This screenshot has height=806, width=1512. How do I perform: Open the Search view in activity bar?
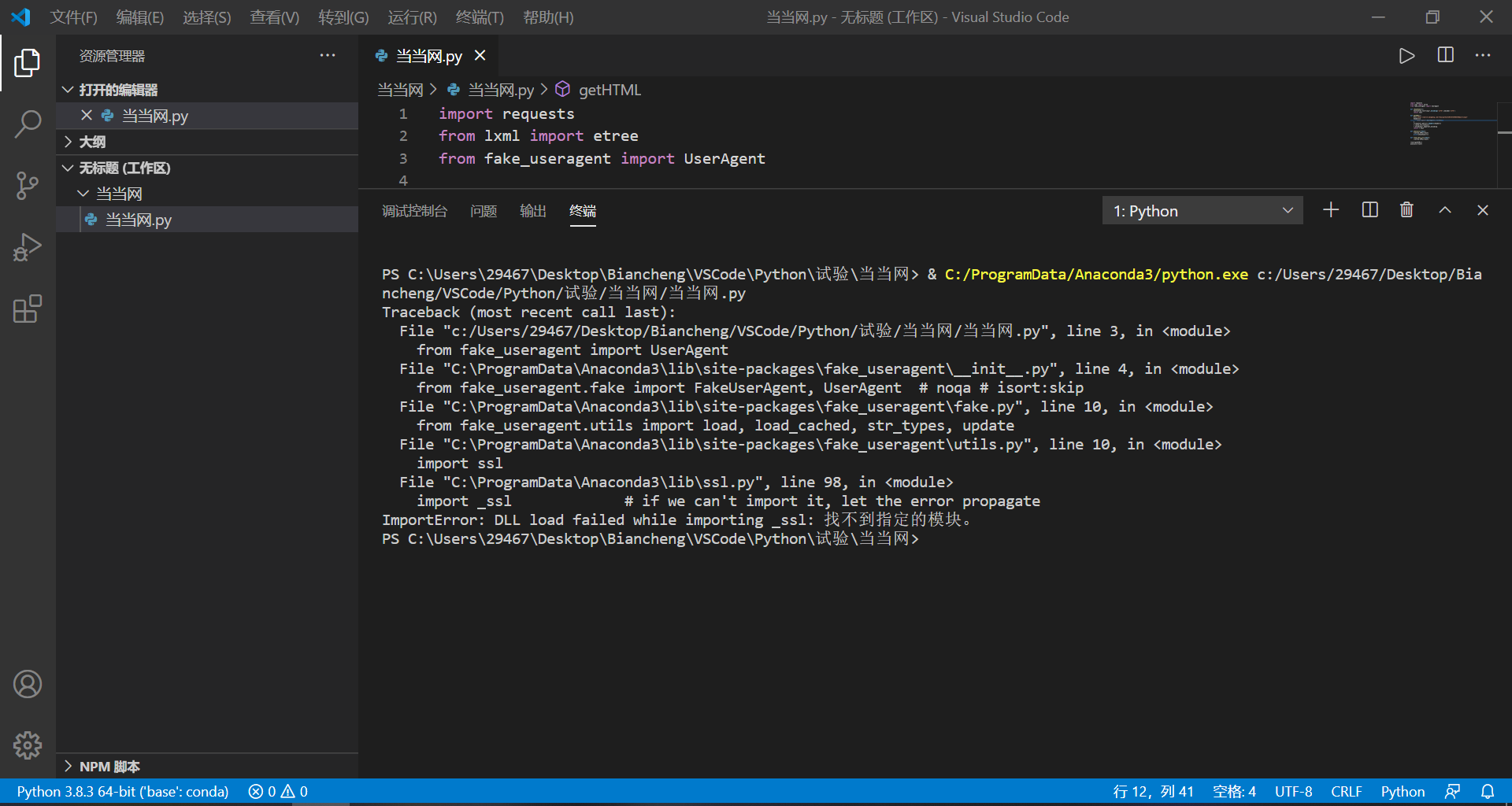pos(28,124)
